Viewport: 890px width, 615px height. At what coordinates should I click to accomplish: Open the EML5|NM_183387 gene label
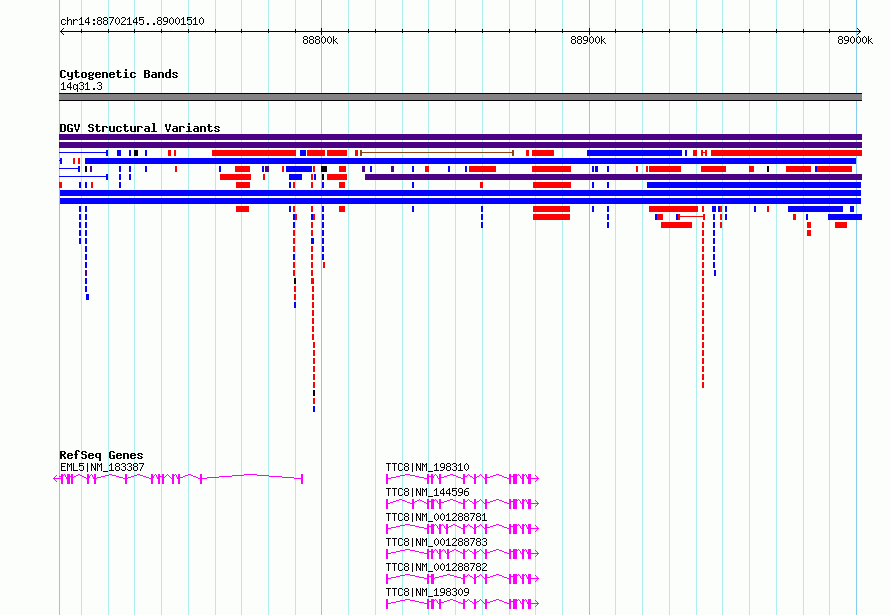coord(102,467)
